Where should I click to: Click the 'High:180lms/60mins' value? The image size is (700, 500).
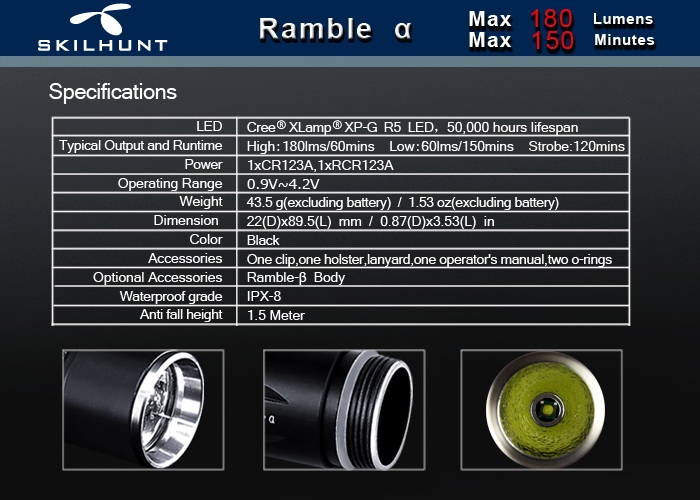click(x=311, y=146)
